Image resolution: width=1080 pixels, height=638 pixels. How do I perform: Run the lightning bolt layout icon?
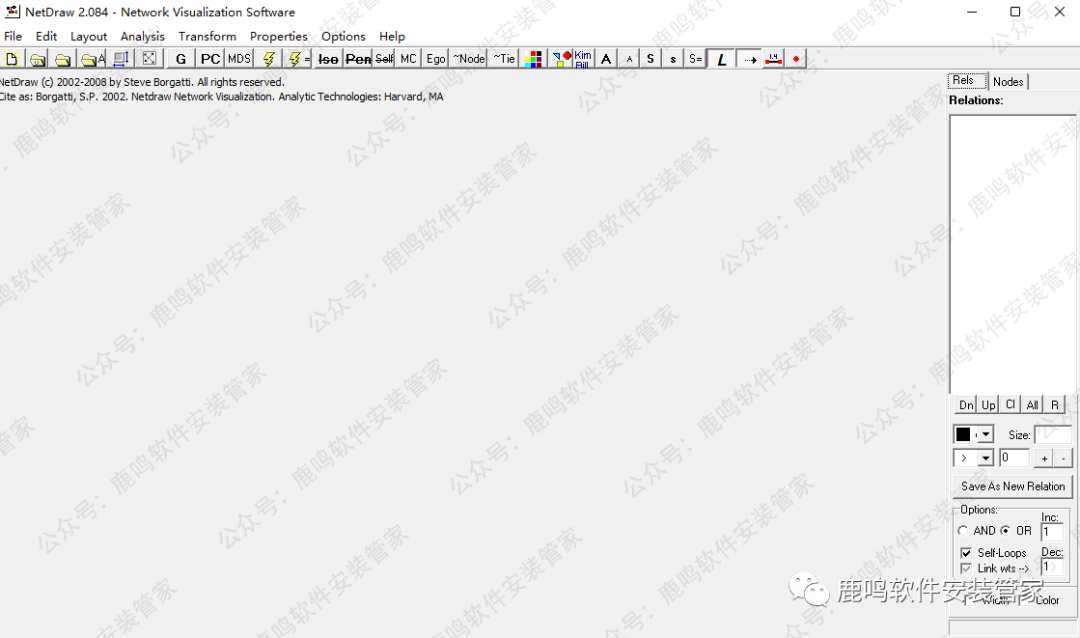pyautogui.click(x=268, y=59)
